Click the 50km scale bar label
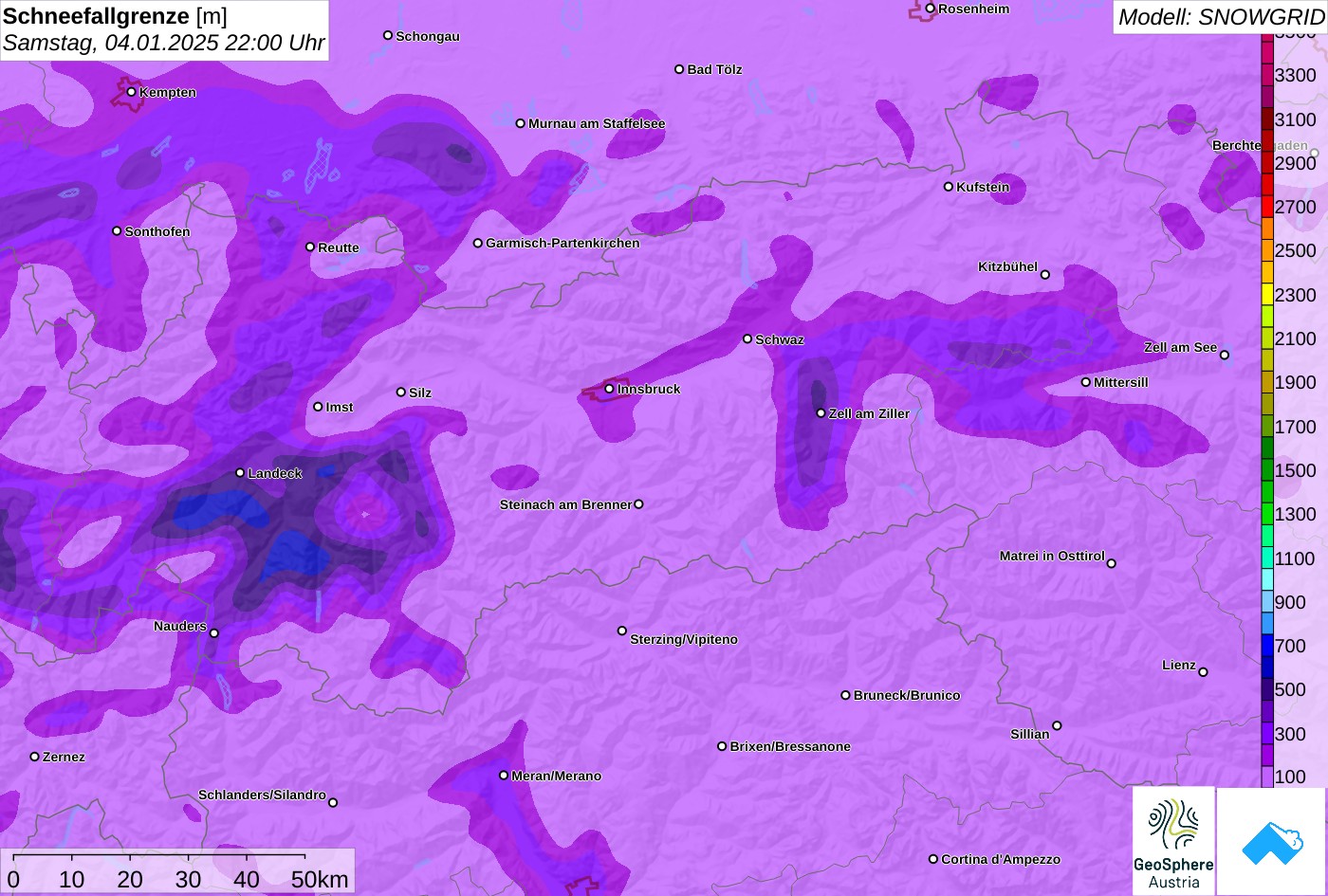Screen dimensions: 1328x896 coord(320,879)
